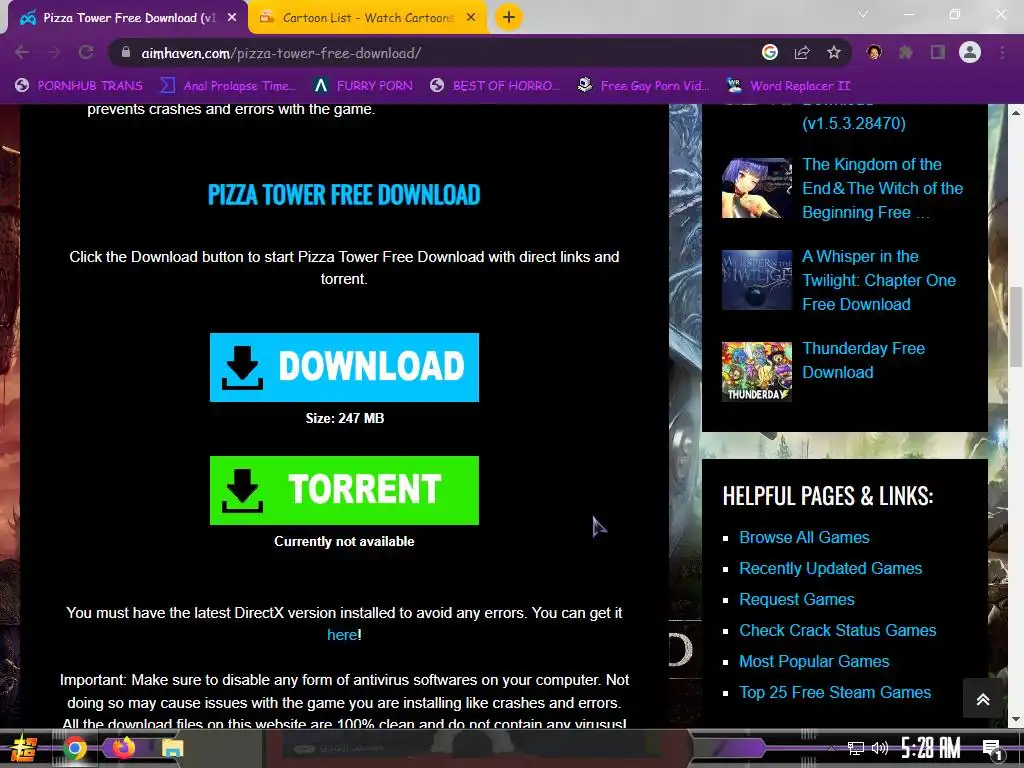Open File Explorer from the taskbar

[x=172, y=748]
